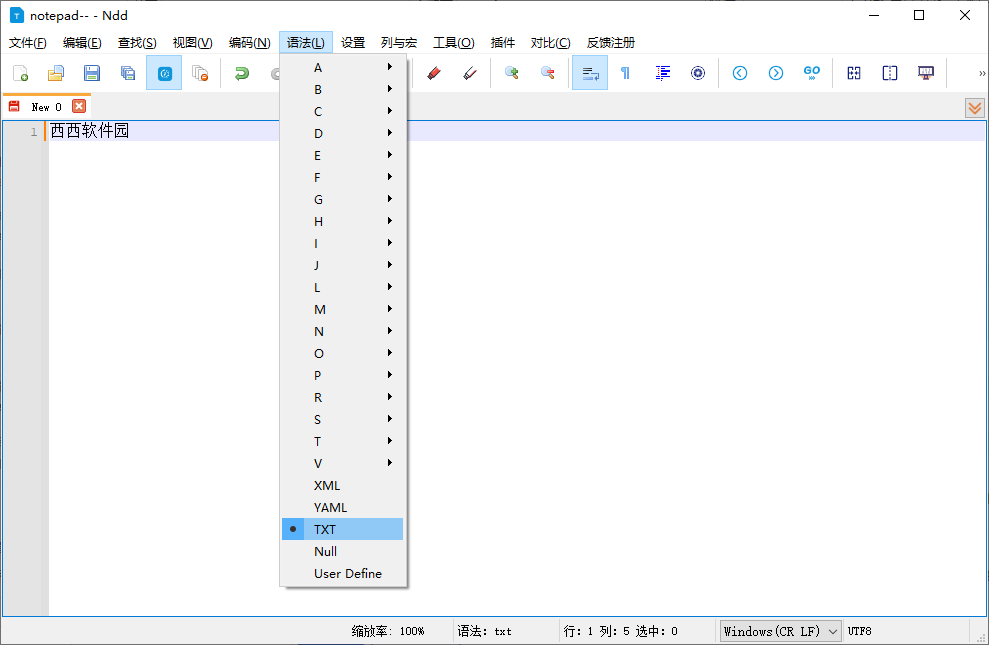This screenshot has width=989, height=645.
Task: Open the 编辑(E) menu
Action: (x=82, y=43)
